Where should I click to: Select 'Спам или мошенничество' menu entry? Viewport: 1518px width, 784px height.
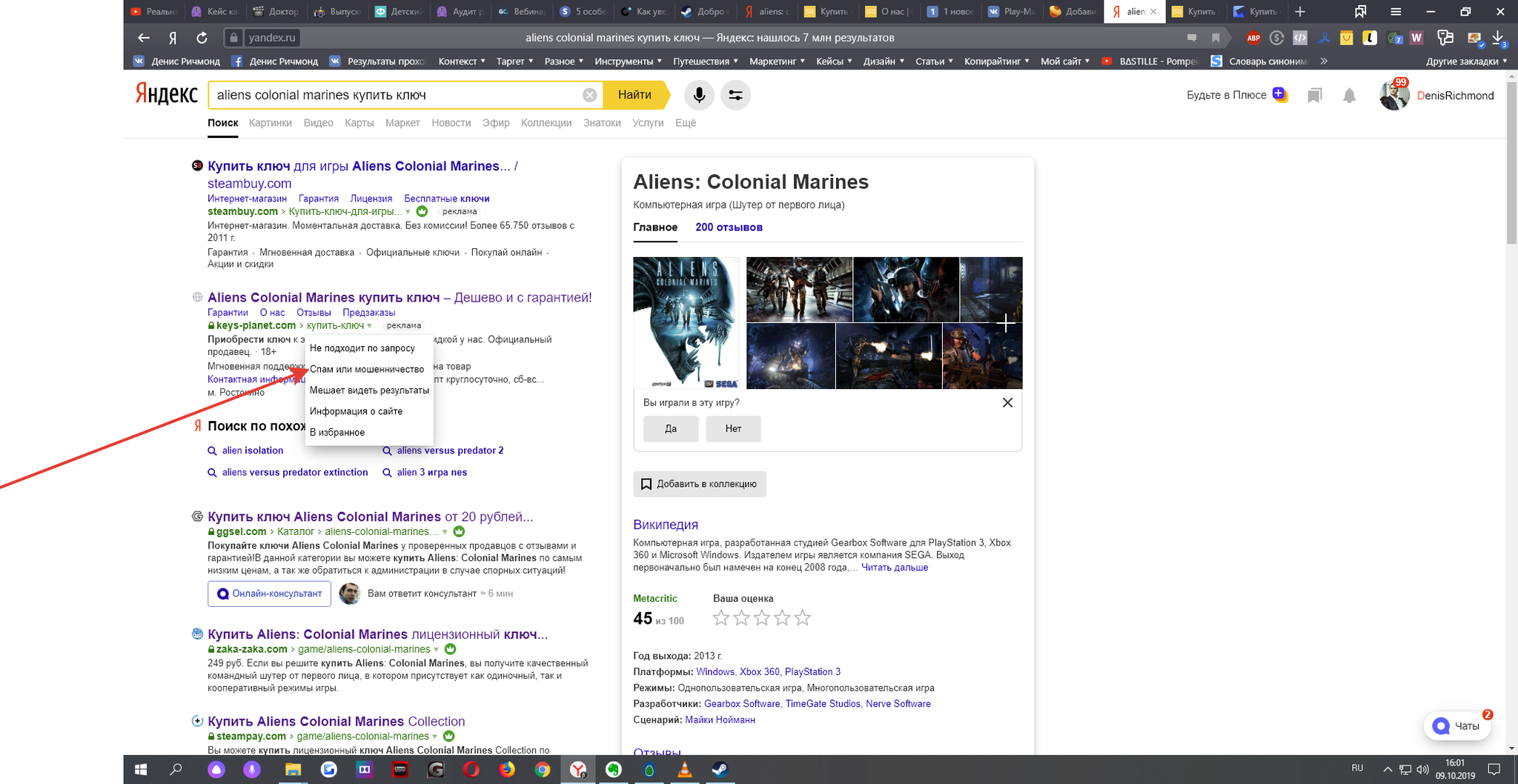pyautogui.click(x=368, y=369)
